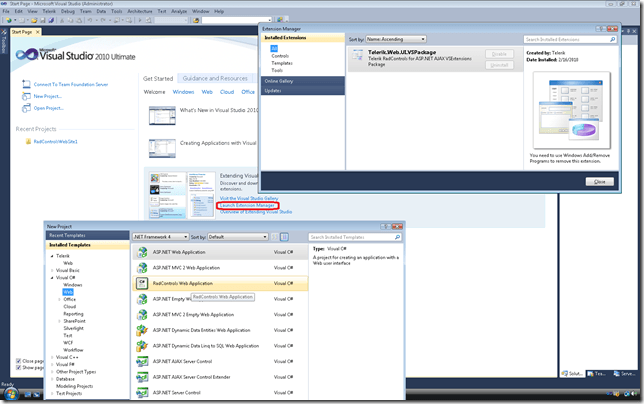This screenshot has height=404, width=644.
Task: Select the Updates section in Extension Manager
Action: (303, 90)
